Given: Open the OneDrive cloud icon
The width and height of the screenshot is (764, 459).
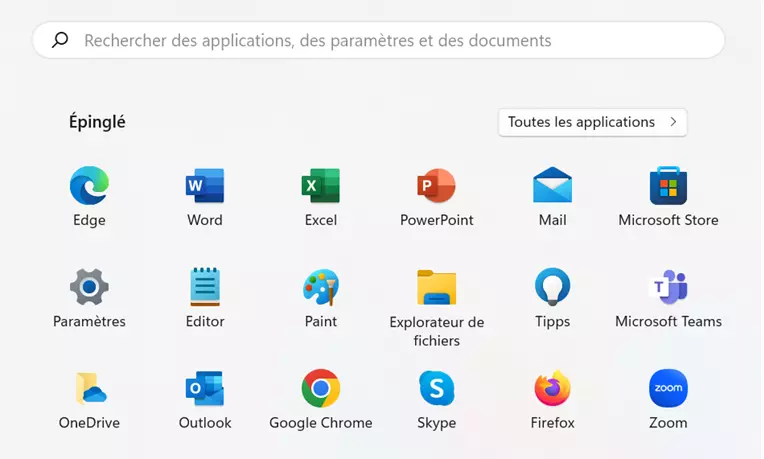Looking at the screenshot, I should [x=91, y=388].
